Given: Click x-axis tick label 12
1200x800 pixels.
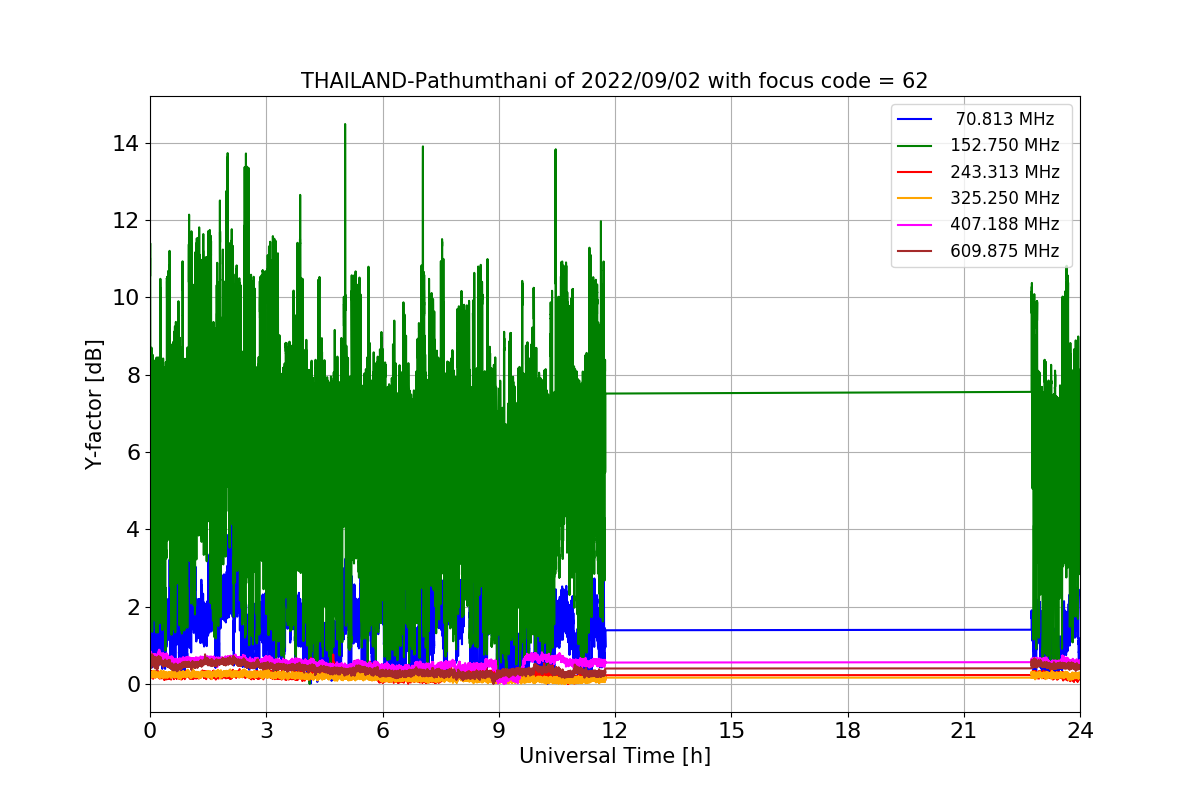Looking at the screenshot, I should point(615,730).
